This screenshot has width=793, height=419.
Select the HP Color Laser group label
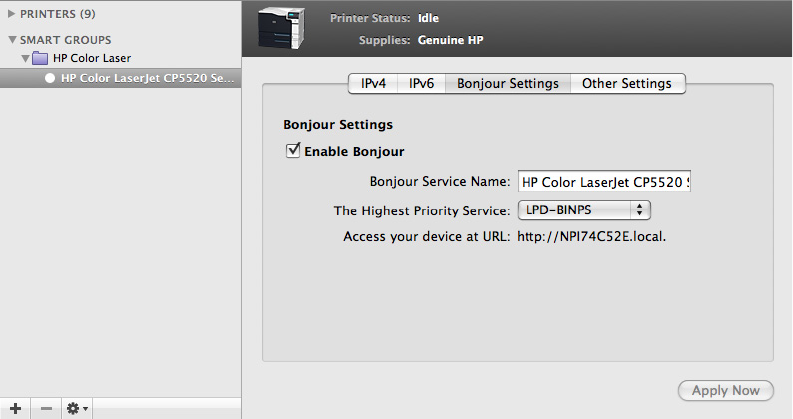pyautogui.click(x=92, y=58)
